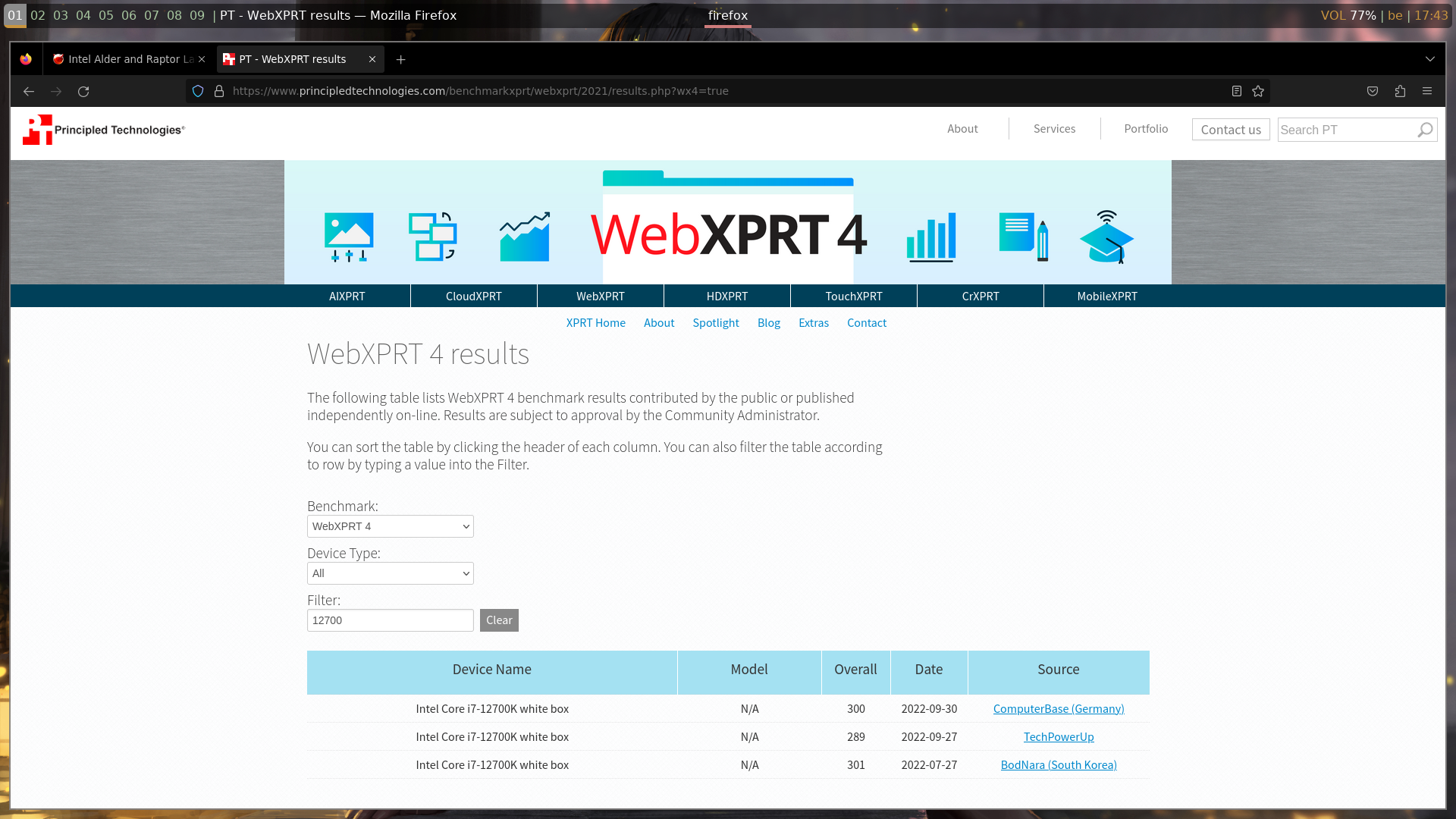1456x819 pixels.
Task: Click the Filter field containing 12700
Action: 391,620
